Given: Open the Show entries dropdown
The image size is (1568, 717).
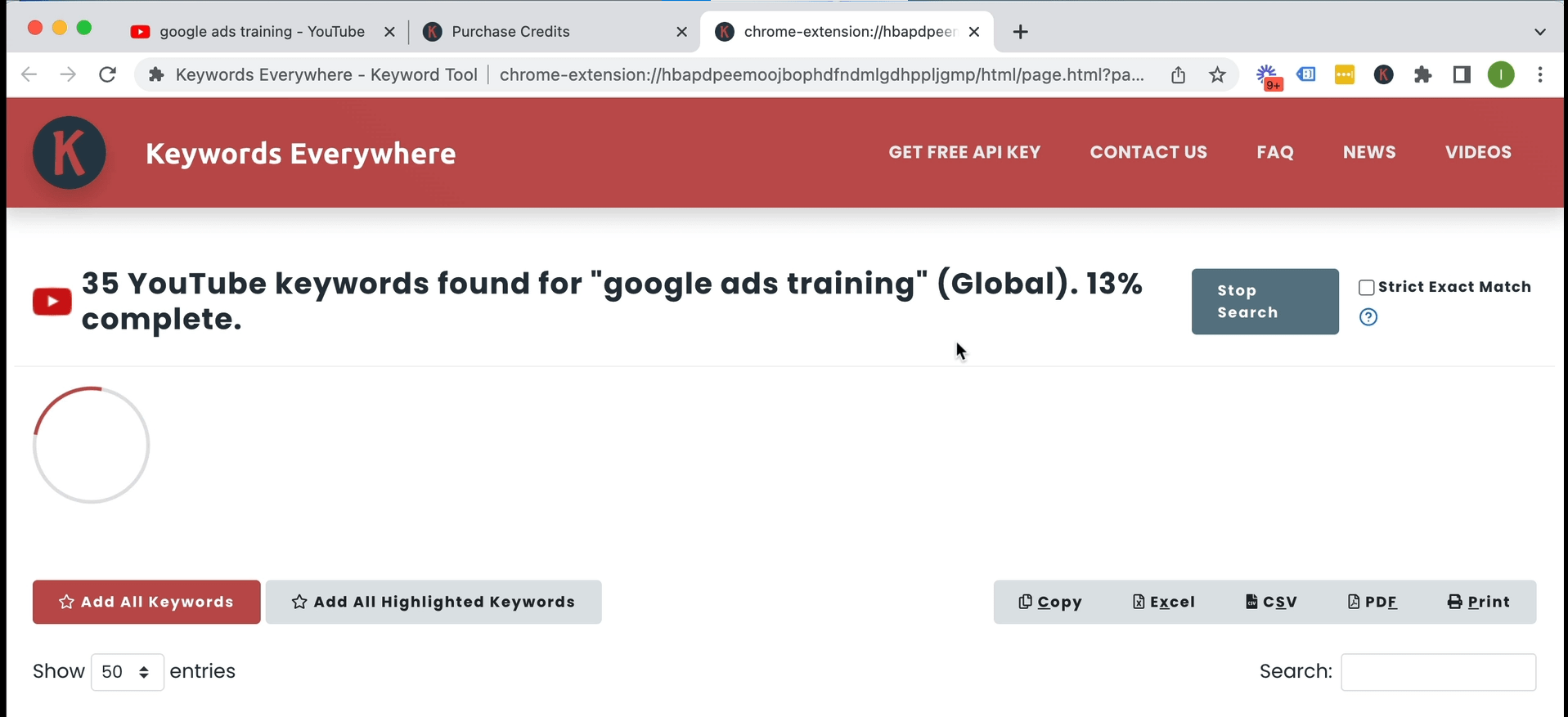Looking at the screenshot, I should (x=127, y=672).
